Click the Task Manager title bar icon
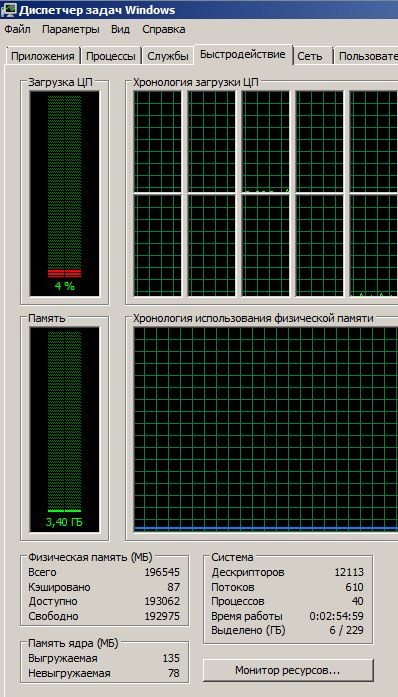 click(x=9, y=10)
